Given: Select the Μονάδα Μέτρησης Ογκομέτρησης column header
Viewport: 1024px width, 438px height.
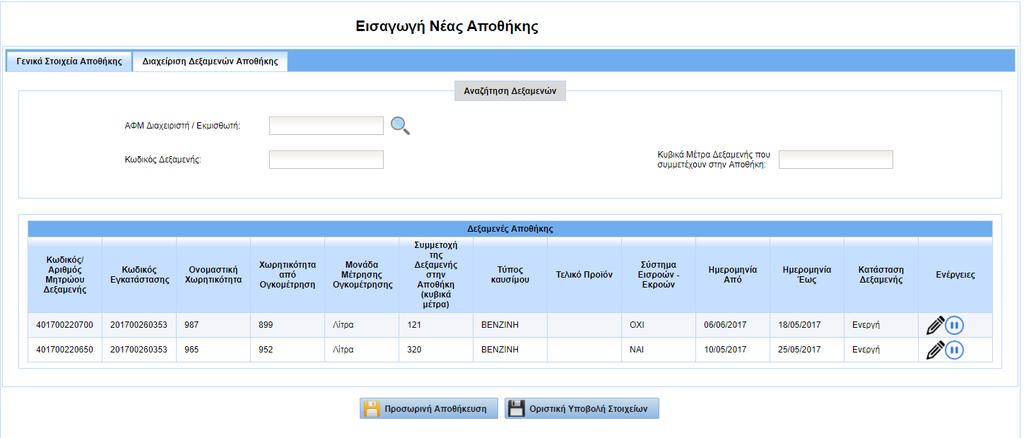Looking at the screenshot, I should point(362,275).
